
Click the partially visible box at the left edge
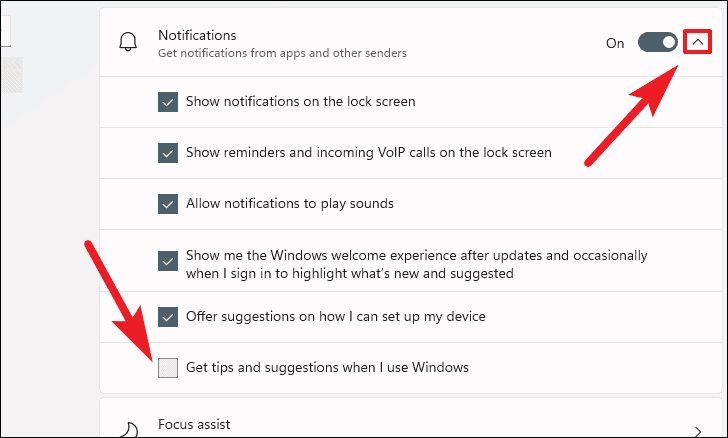click(5, 31)
